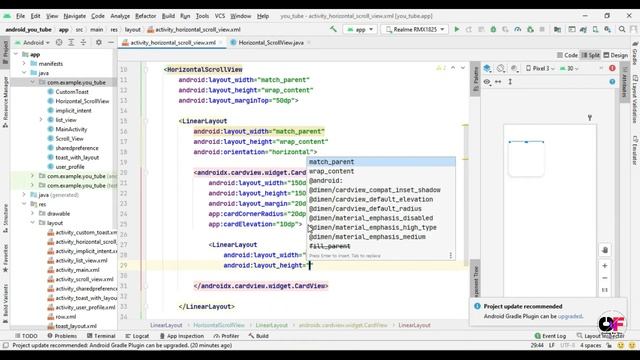The height and width of the screenshot is (360, 640).
Task: Open activity_main.xml layout file
Action: pyautogui.click(x=77, y=270)
